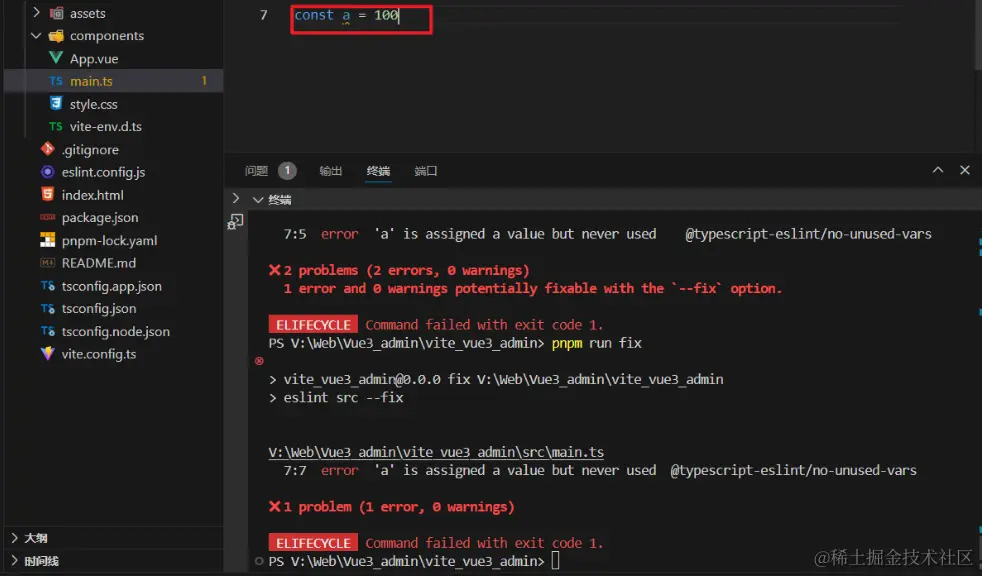Click the terminal prompt input cursor
Screen dimensions: 982x576
coord(555,560)
